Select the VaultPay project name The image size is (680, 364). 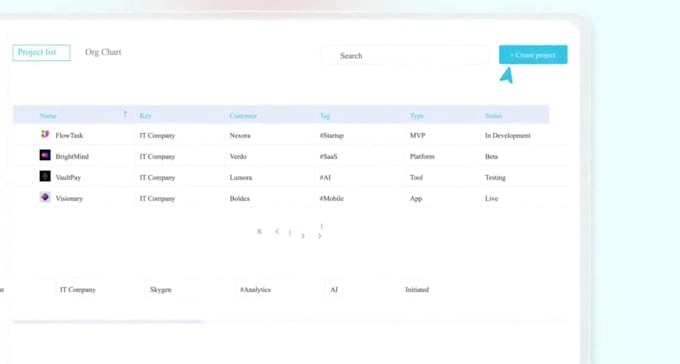coord(68,177)
